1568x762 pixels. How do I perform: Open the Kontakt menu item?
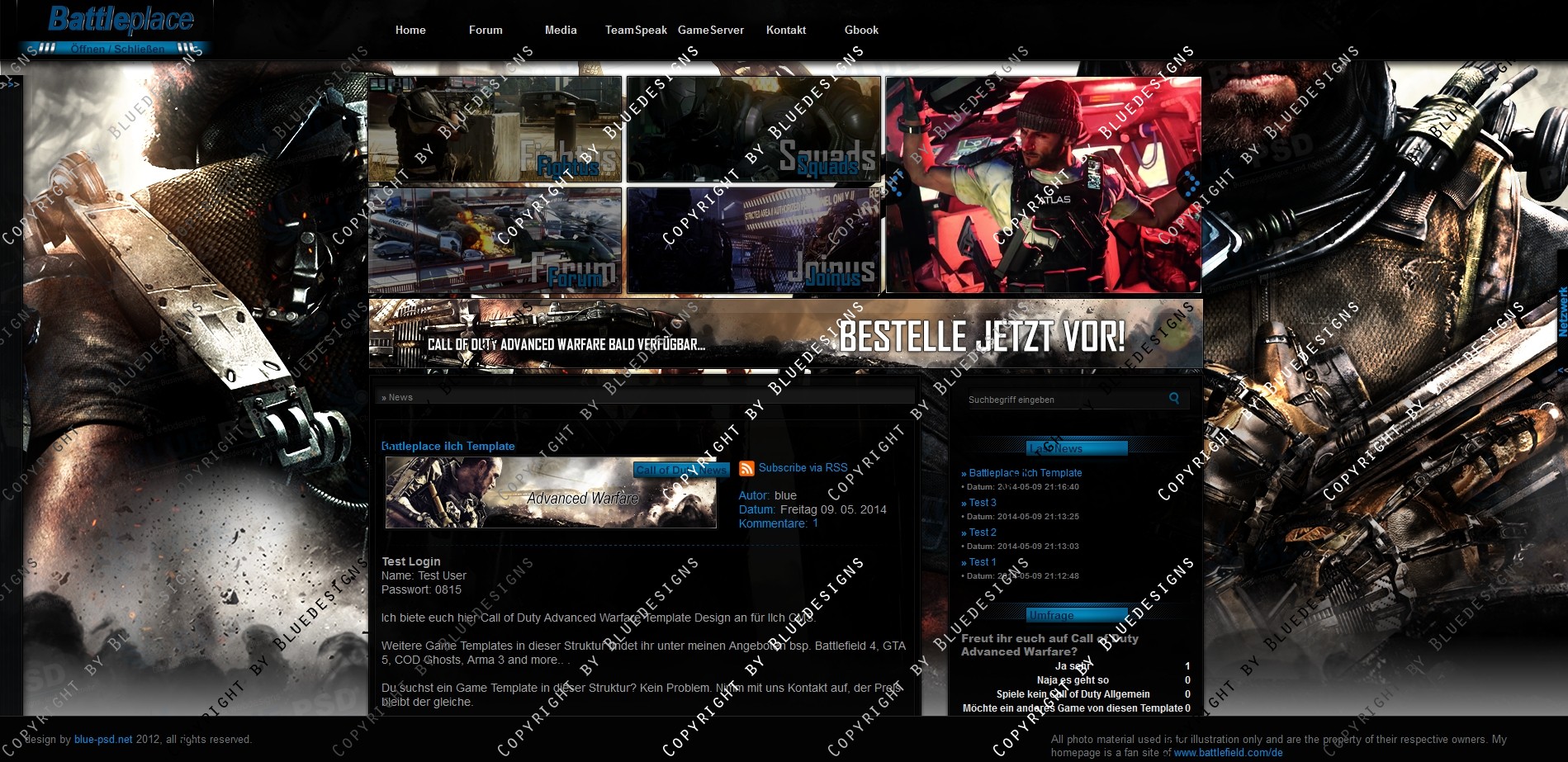786,30
